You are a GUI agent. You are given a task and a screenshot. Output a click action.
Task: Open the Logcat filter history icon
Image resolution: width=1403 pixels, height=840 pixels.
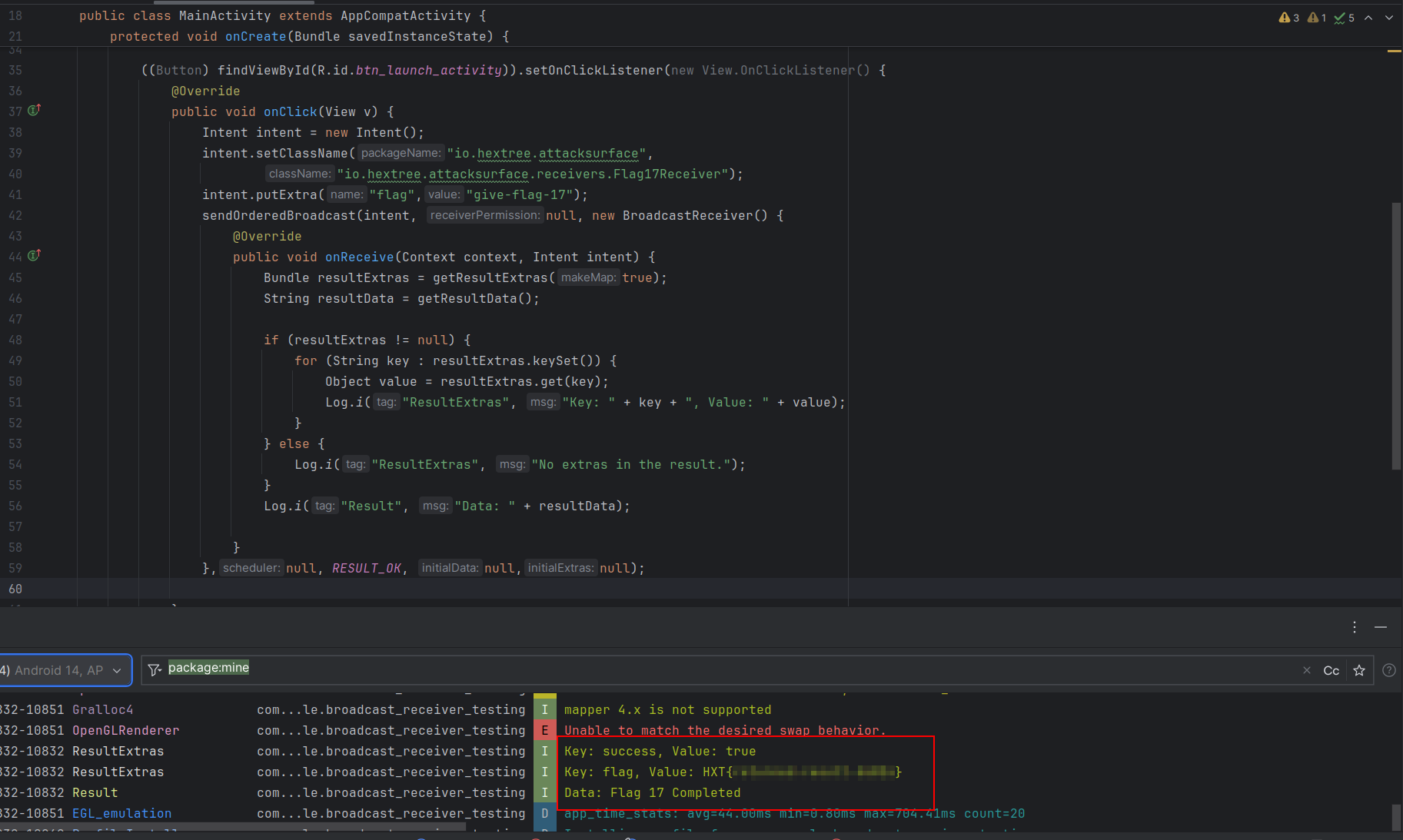click(155, 669)
